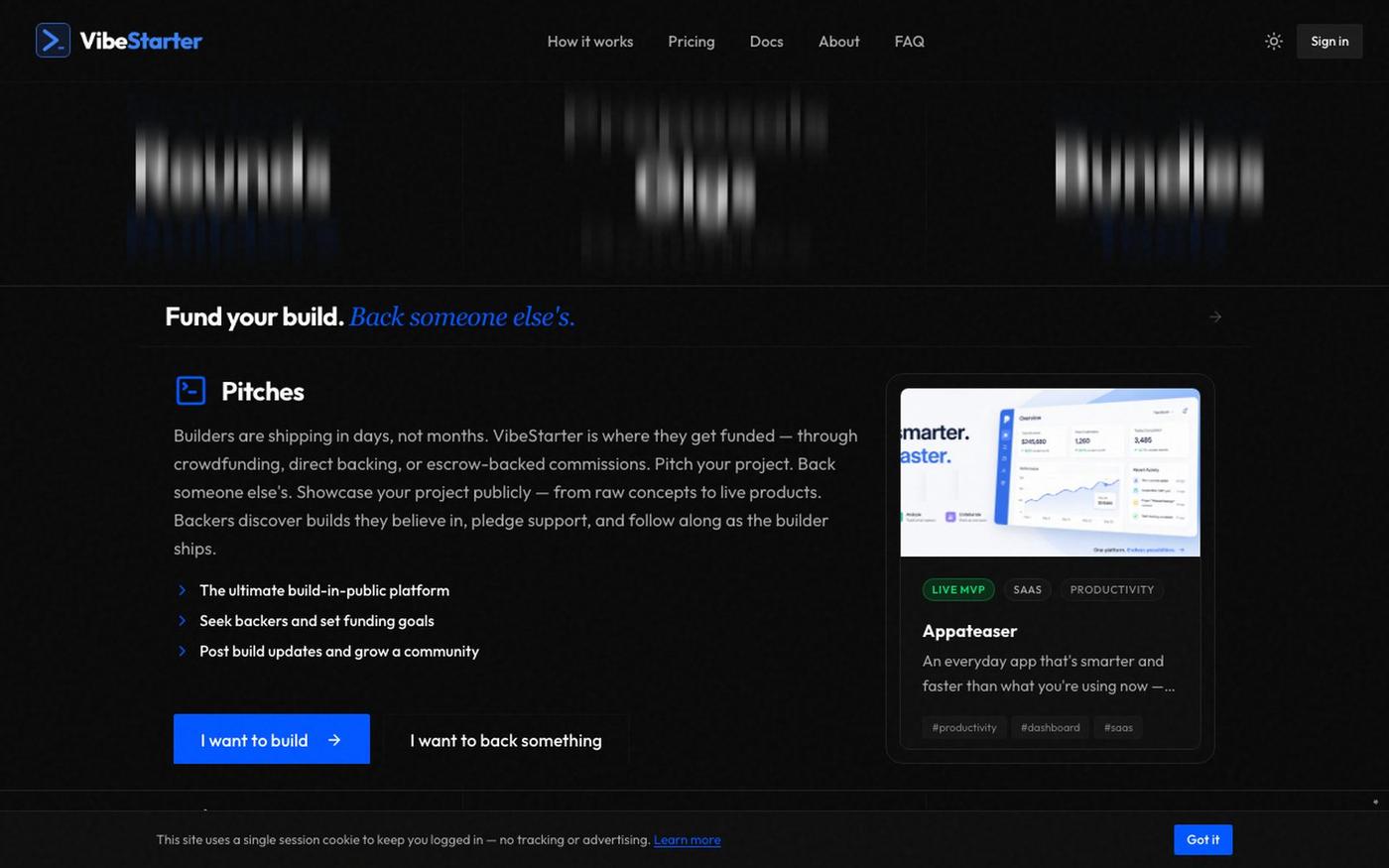Click Back someone else's italic text
The image size is (1389, 868).
(x=462, y=316)
